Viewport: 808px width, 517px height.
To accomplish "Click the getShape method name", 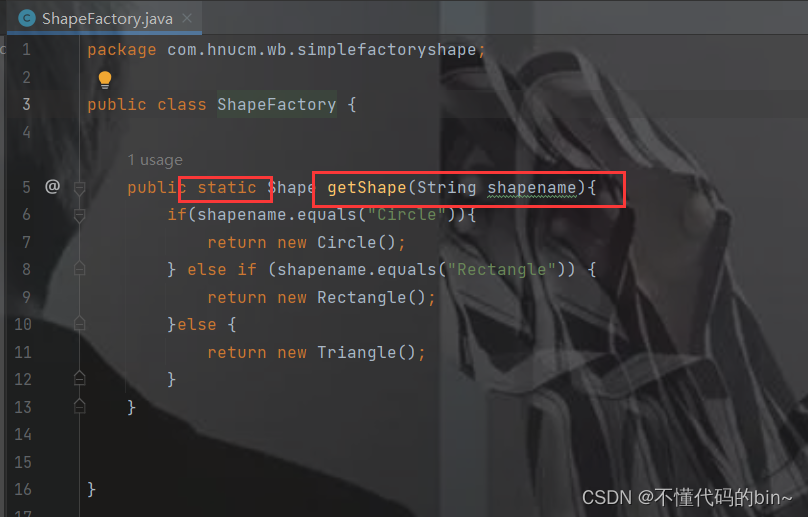I will 367,188.
